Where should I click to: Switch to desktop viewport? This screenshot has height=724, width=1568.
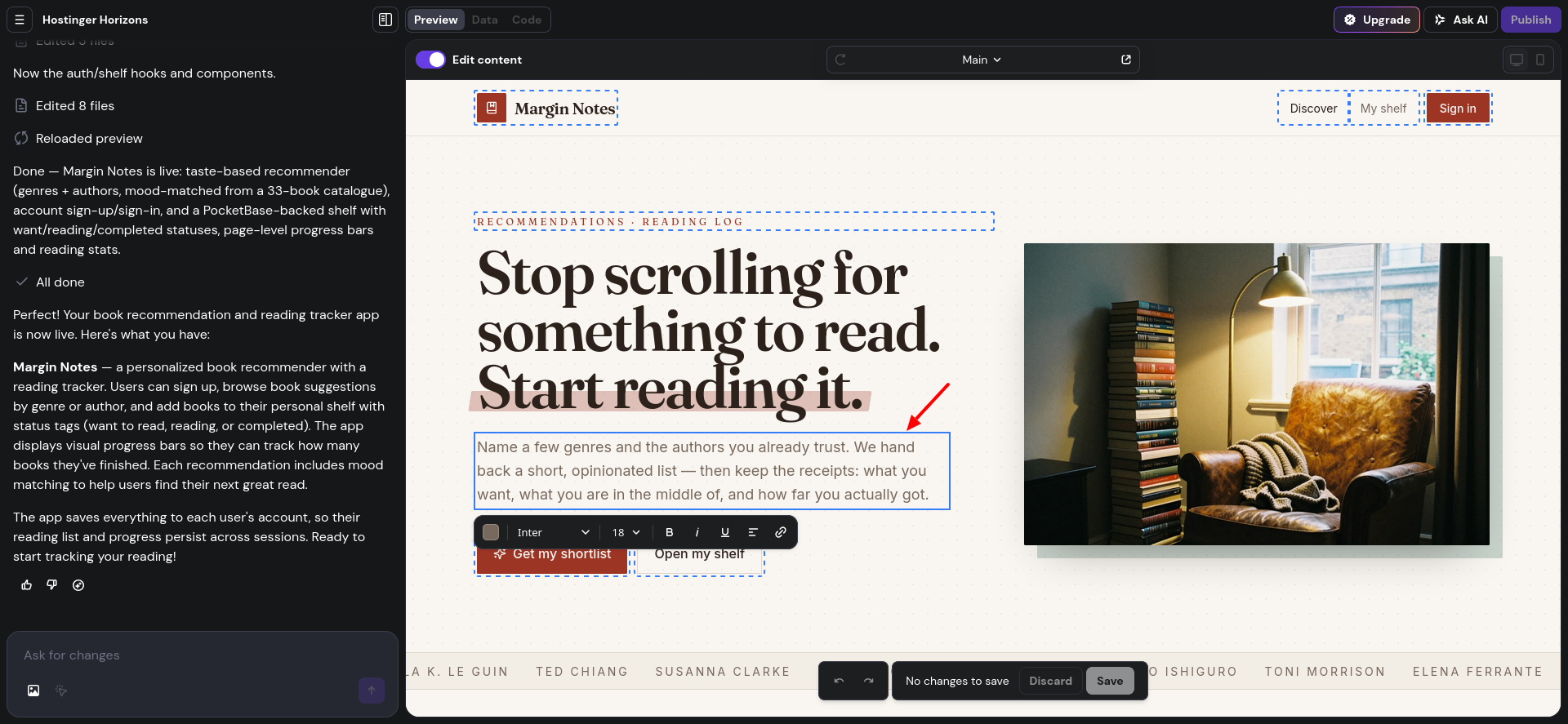(x=1517, y=60)
